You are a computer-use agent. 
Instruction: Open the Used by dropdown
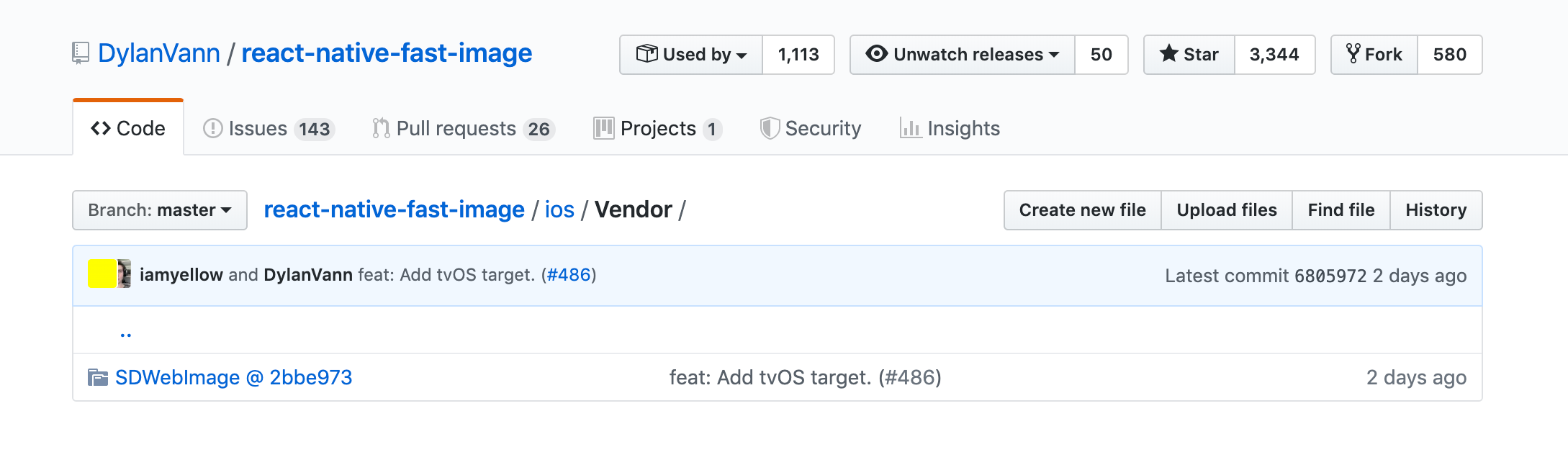coord(691,54)
